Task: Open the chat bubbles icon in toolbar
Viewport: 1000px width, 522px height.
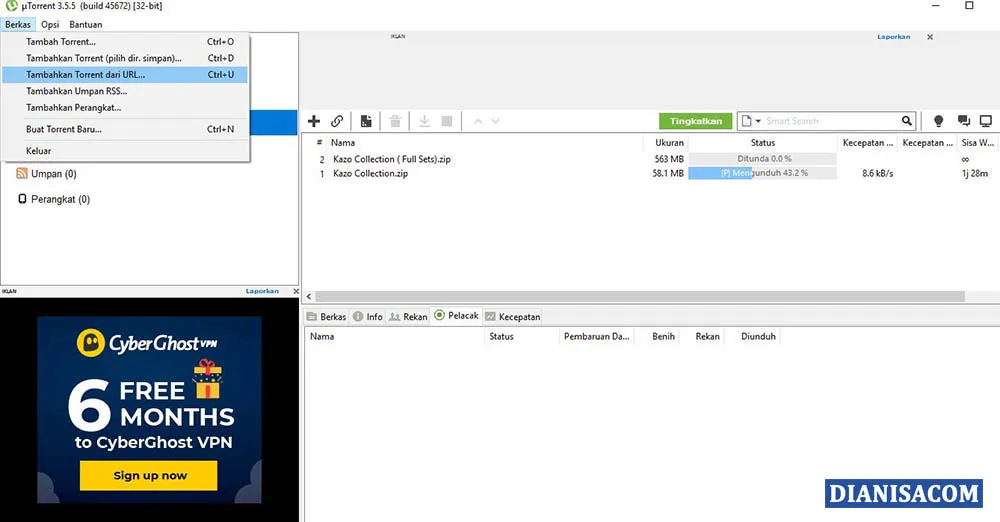Action: pyautogui.click(x=964, y=121)
